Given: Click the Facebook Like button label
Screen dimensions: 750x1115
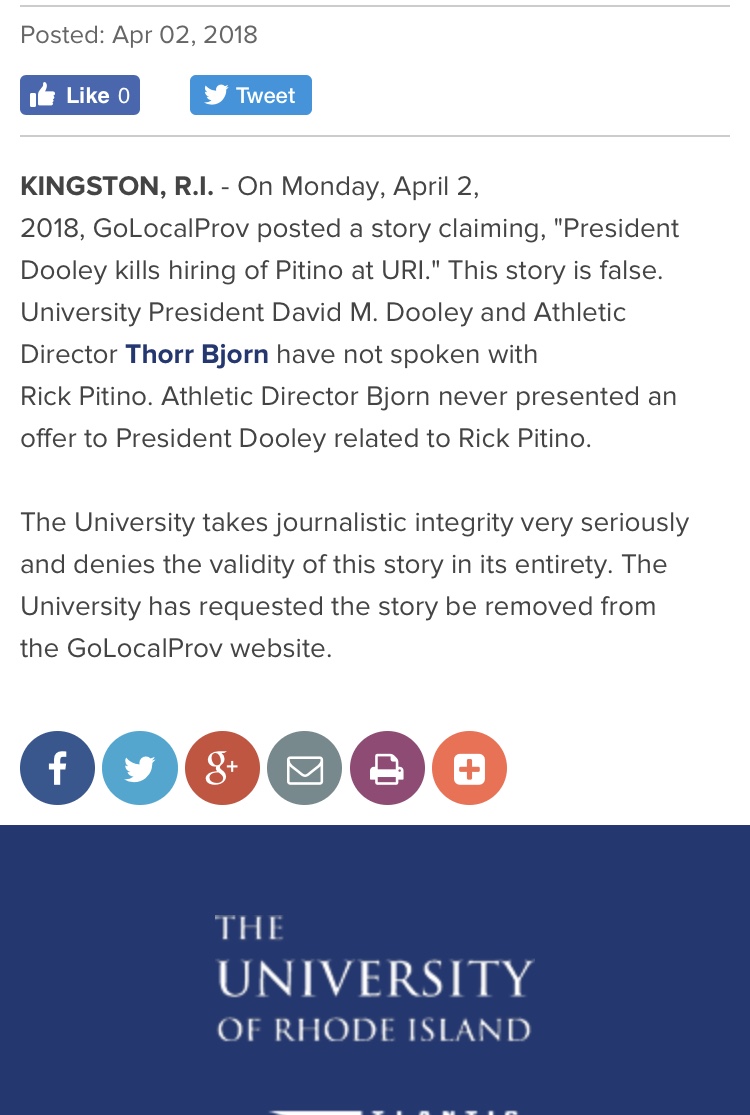Looking at the screenshot, I should tap(87, 95).
